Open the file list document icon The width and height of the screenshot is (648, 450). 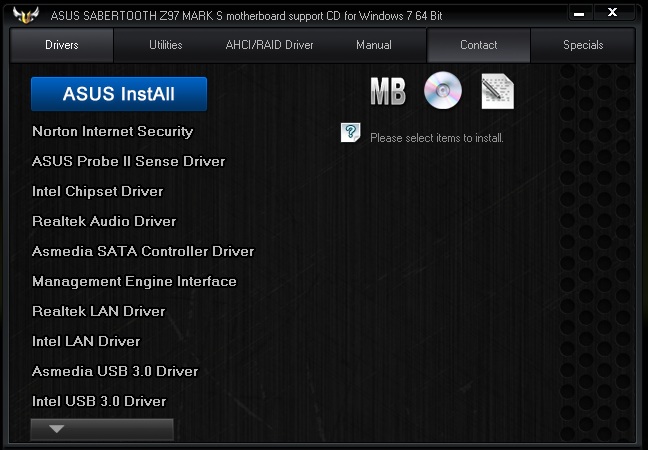click(498, 91)
